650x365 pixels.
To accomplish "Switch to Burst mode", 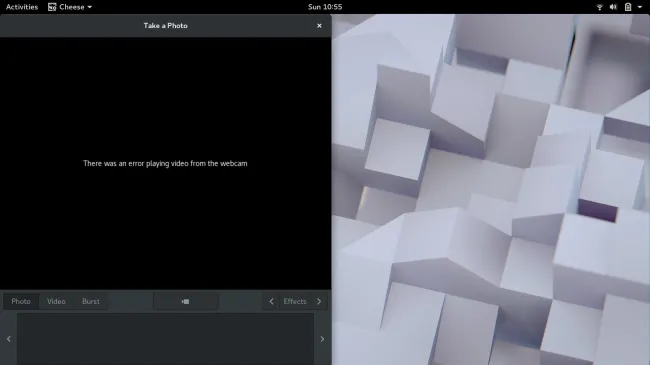I will point(91,302).
